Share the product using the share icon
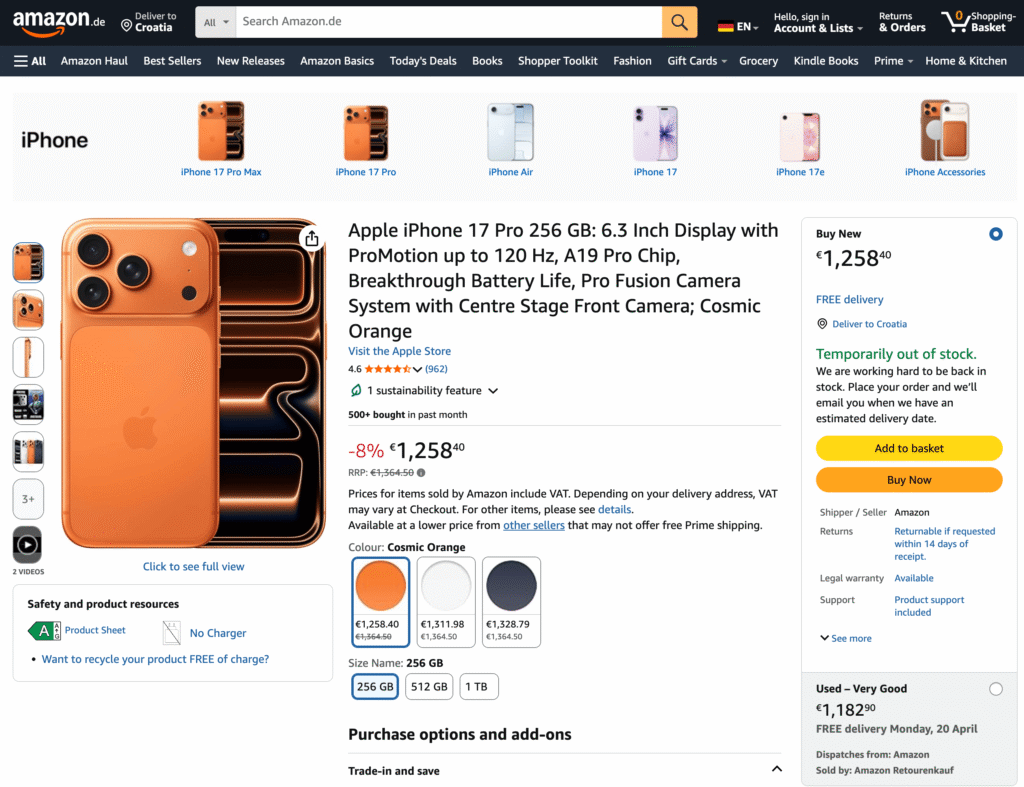The image size is (1024, 787). 311,239
